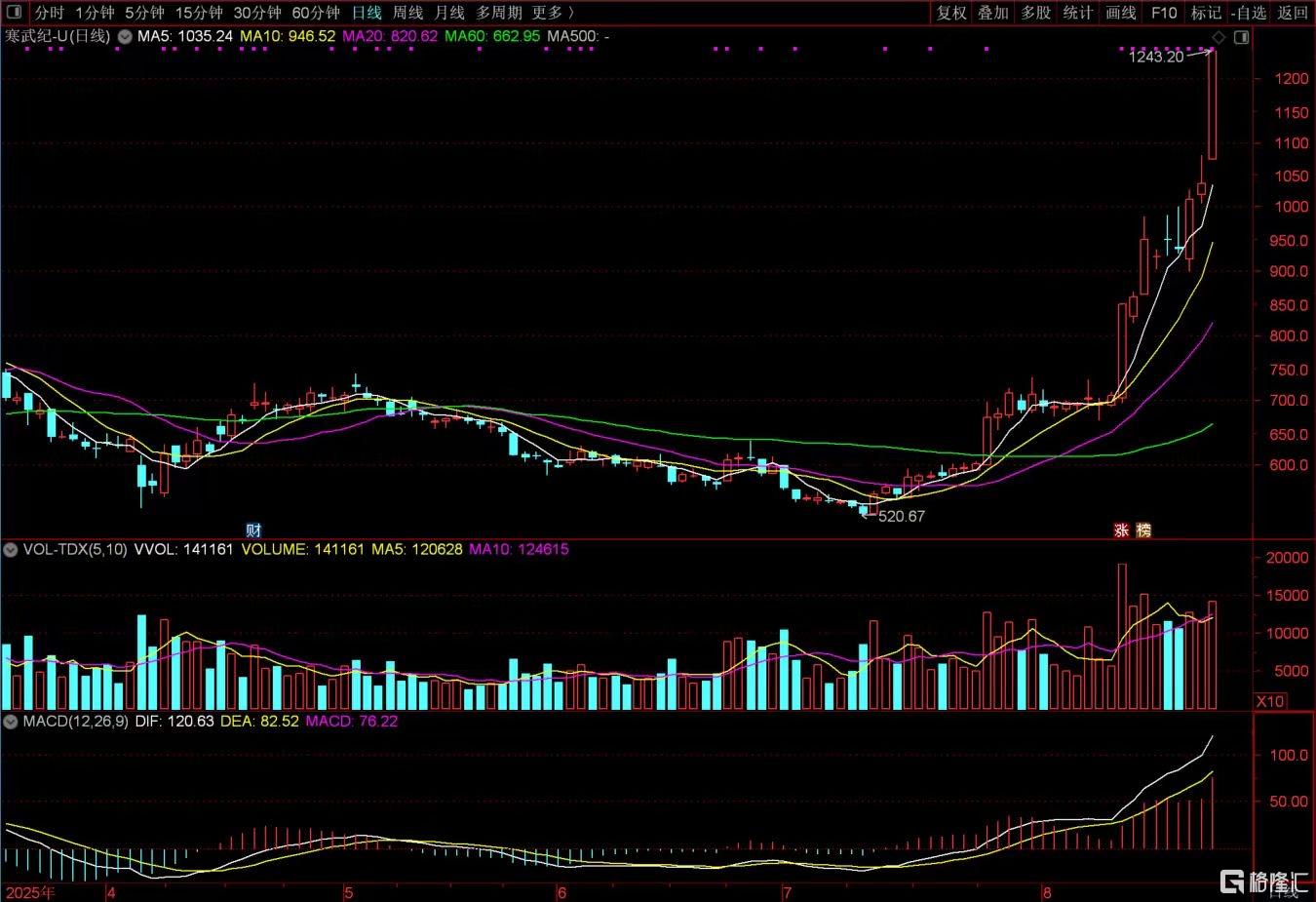Click the MACD(12,26,9) indicator name
Screen dimensions: 1316x902
[76, 722]
